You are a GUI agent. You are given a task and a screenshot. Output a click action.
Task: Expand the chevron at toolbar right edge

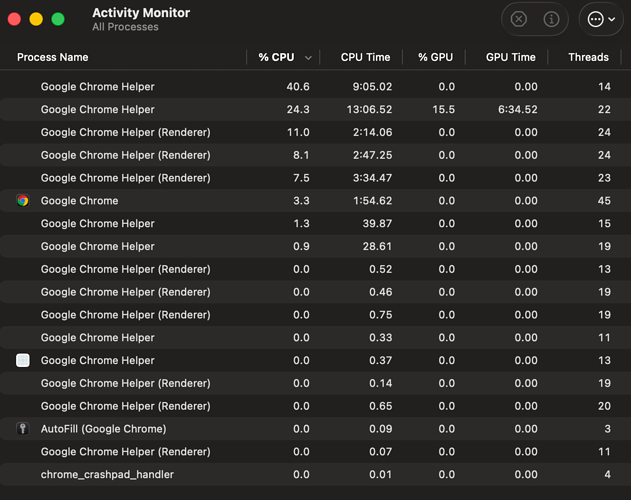coord(614,19)
